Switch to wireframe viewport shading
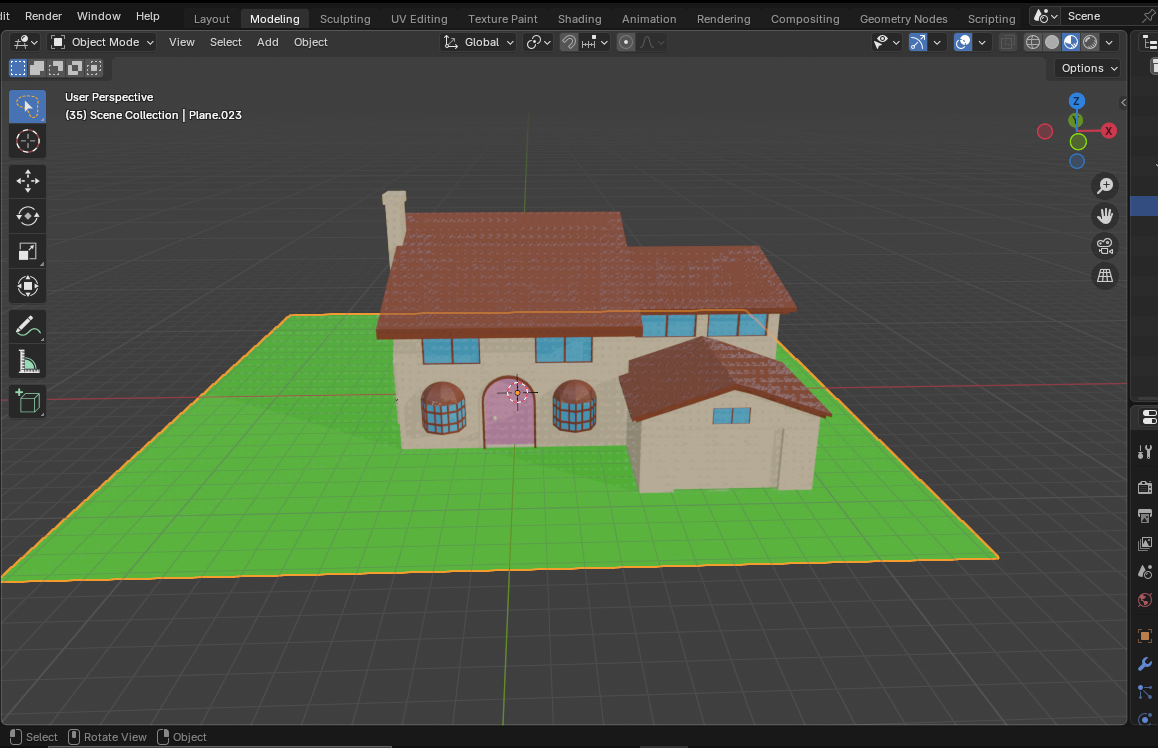This screenshot has width=1158, height=748. point(1033,42)
